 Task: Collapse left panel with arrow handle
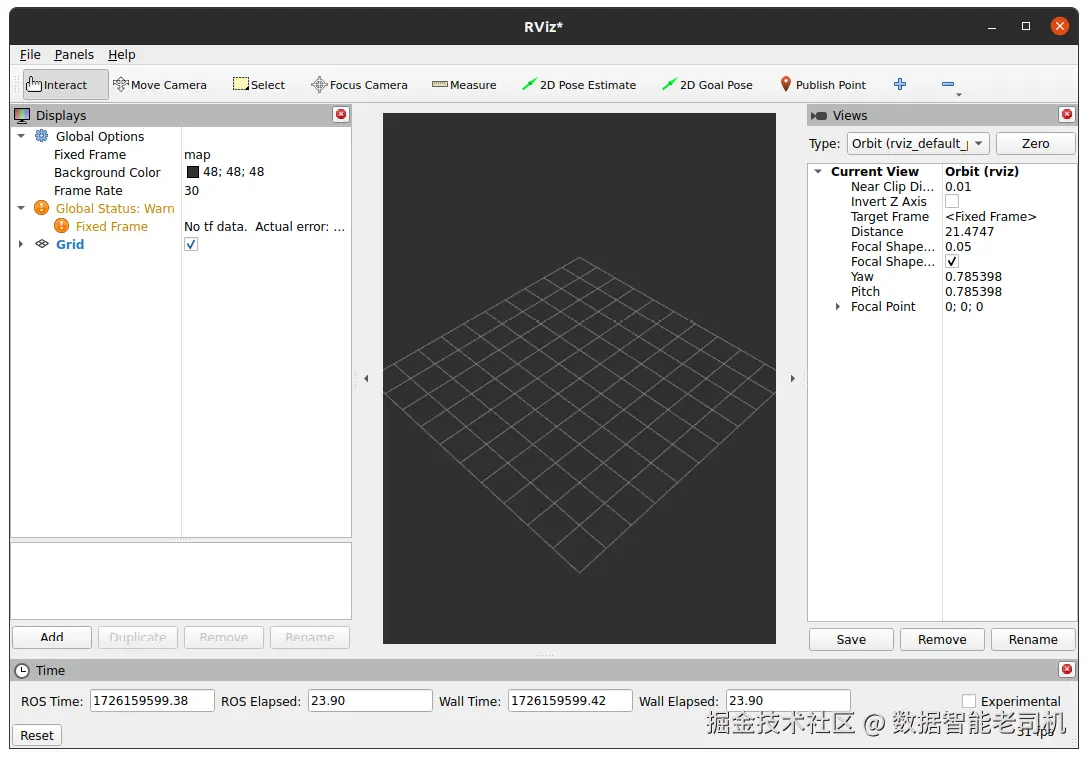click(366, 378)
